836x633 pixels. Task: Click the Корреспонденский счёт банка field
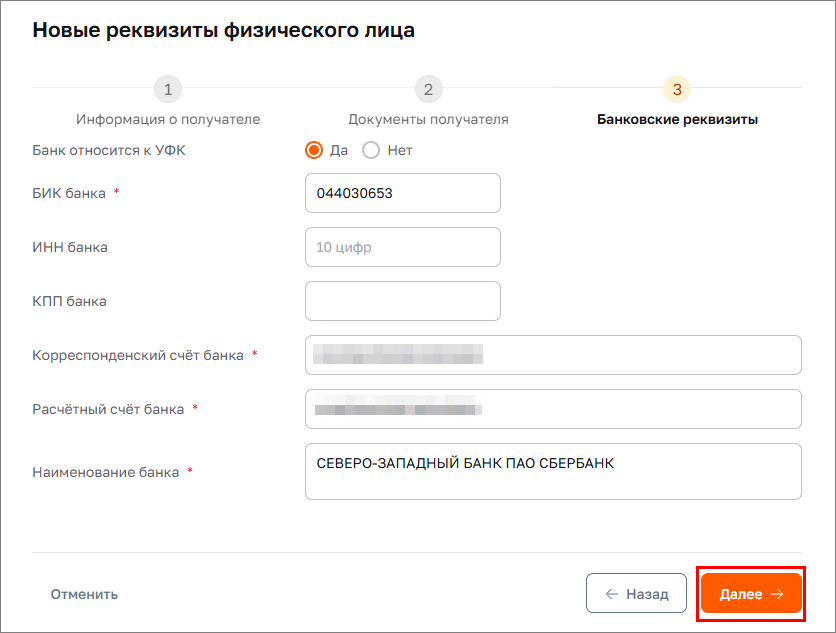(x=553, y=355)
